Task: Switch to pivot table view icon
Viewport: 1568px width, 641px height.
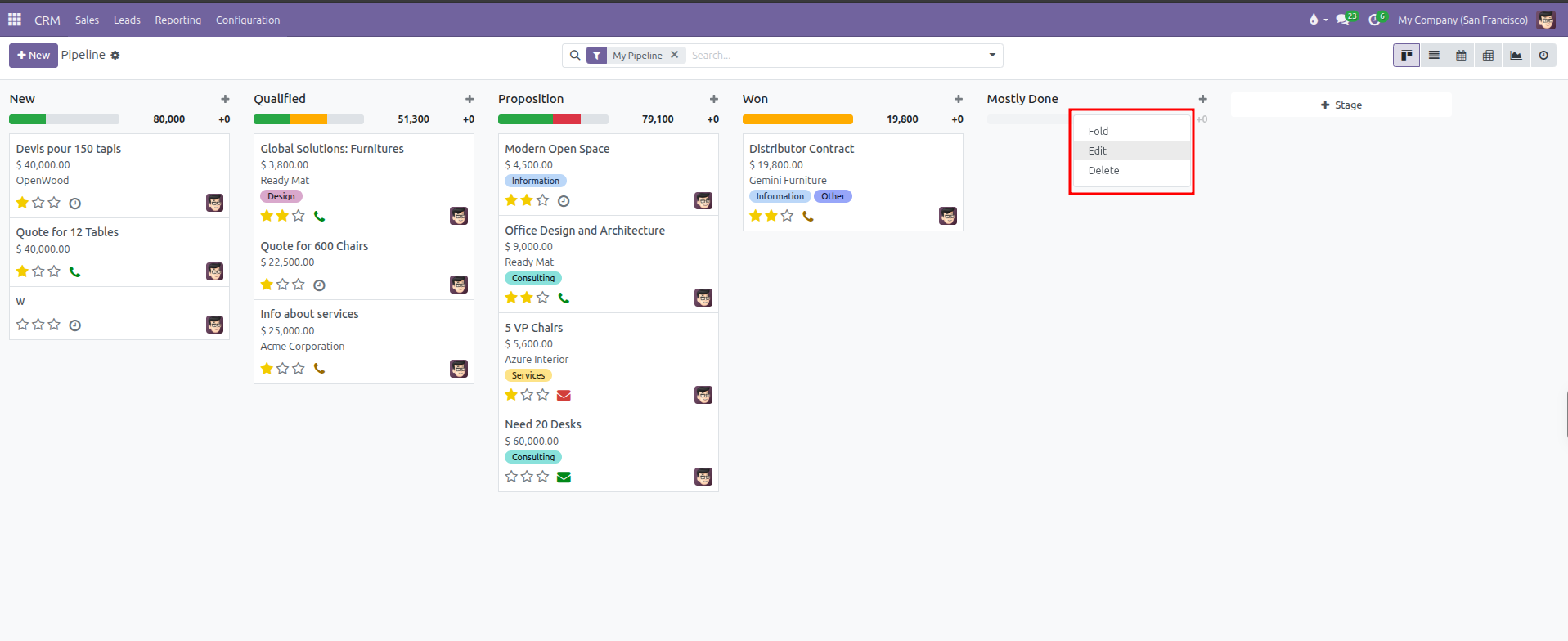Action: [1488, 56]
